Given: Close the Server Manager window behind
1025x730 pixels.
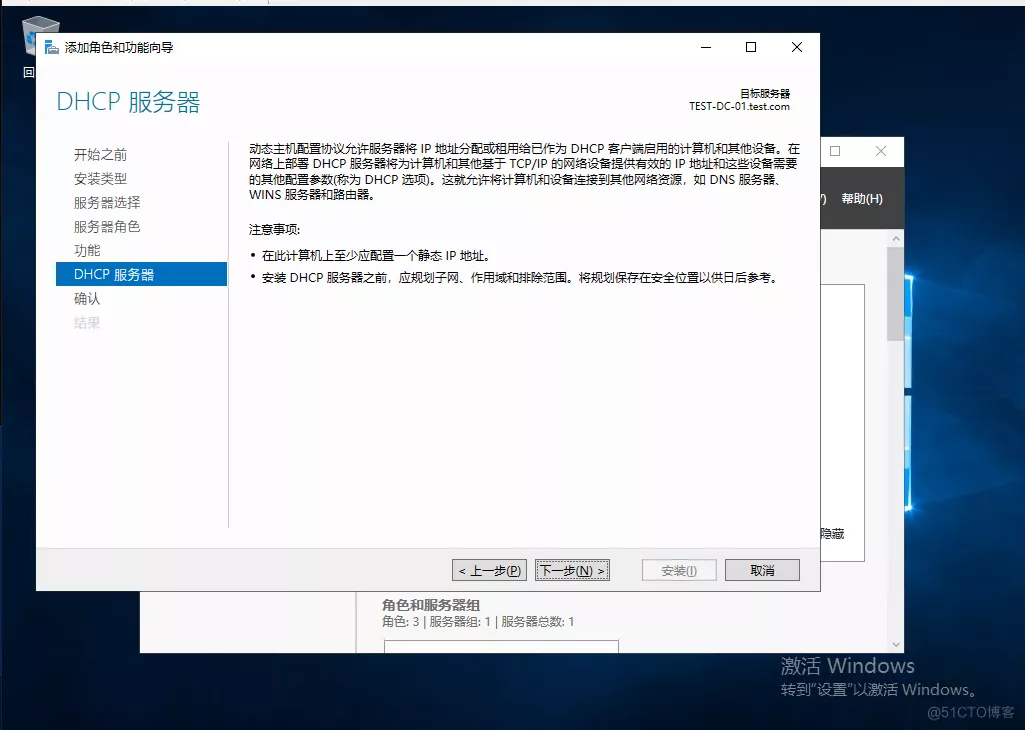Looking at the screenshot, I should point(881,151).
